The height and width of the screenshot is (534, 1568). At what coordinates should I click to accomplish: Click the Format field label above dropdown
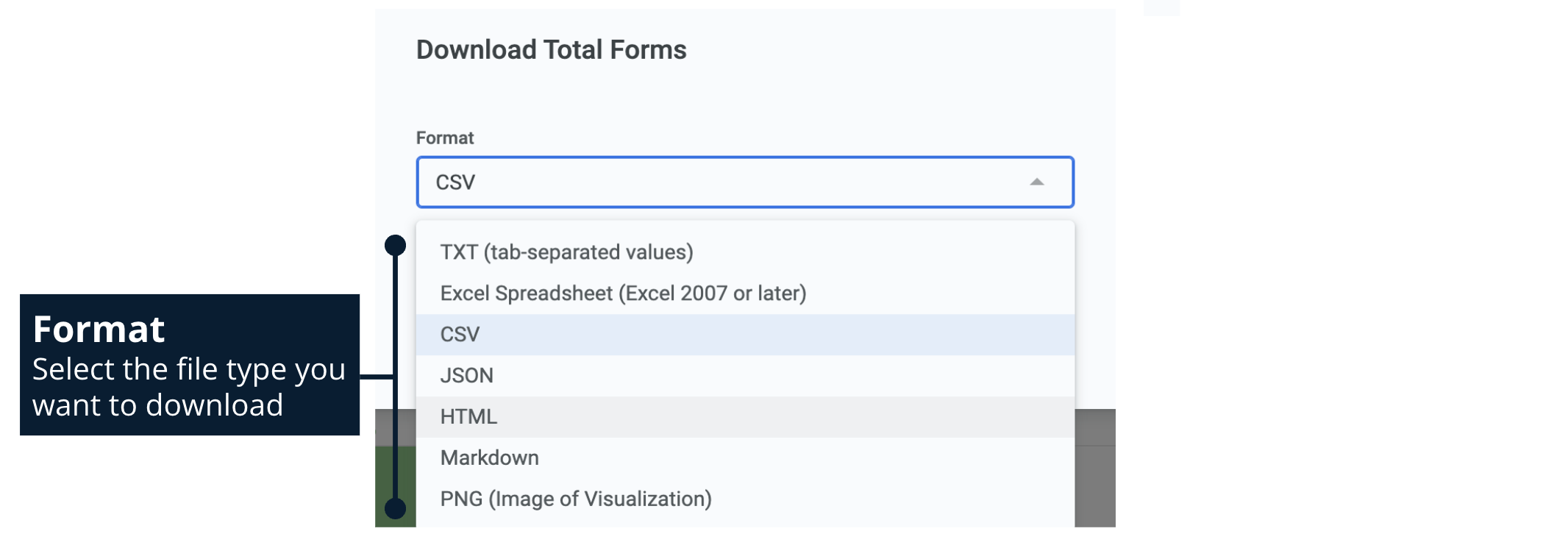(444, 138)
